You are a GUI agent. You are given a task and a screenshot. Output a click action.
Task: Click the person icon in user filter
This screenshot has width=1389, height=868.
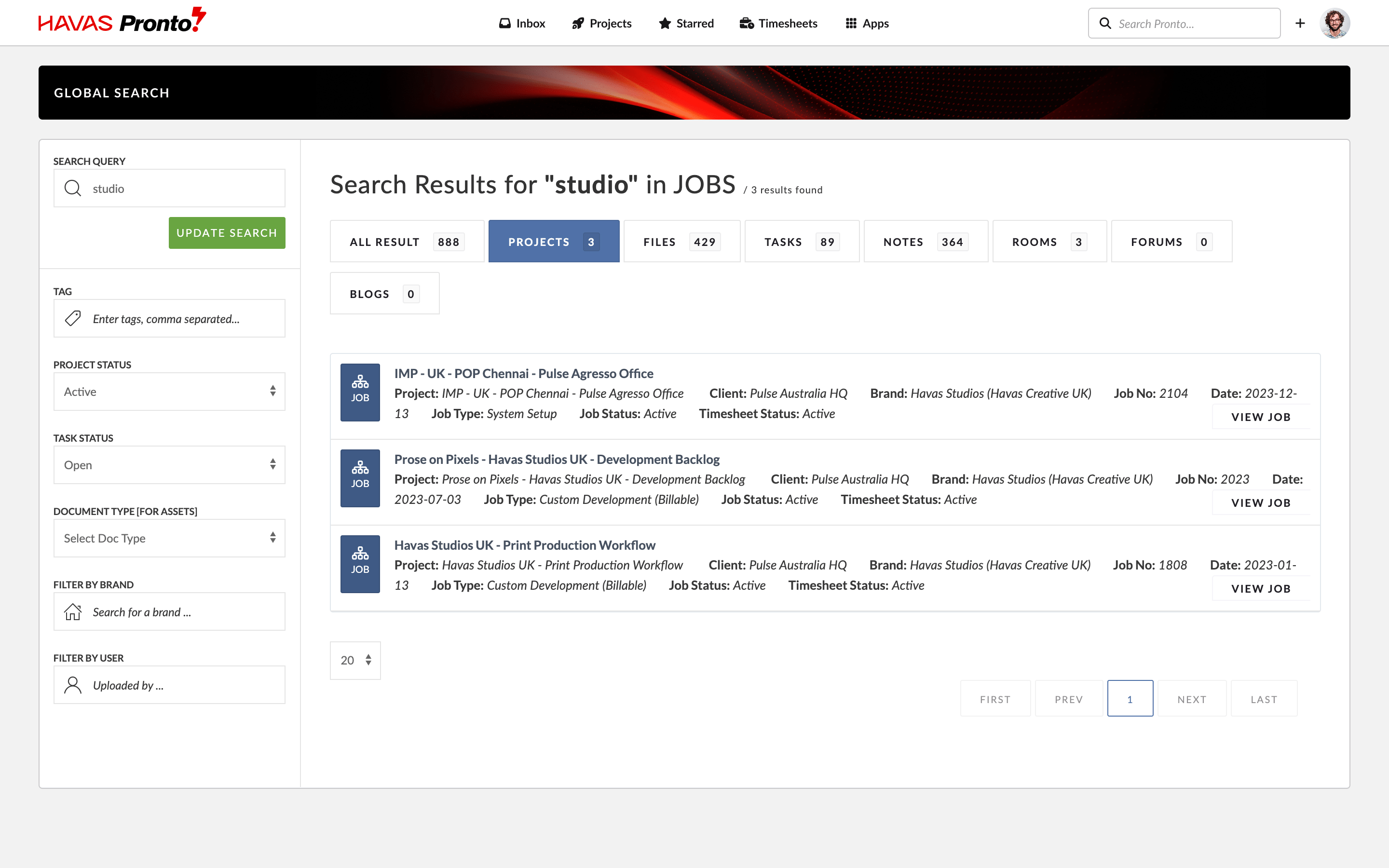point(73,685)
